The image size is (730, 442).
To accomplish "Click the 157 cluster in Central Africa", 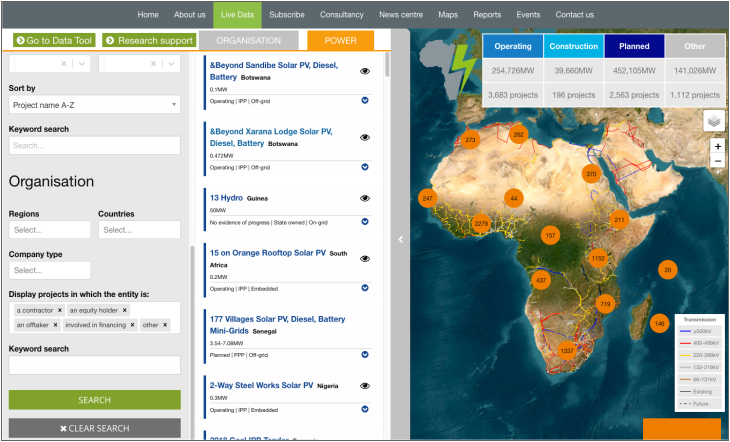I will point(550,236).
